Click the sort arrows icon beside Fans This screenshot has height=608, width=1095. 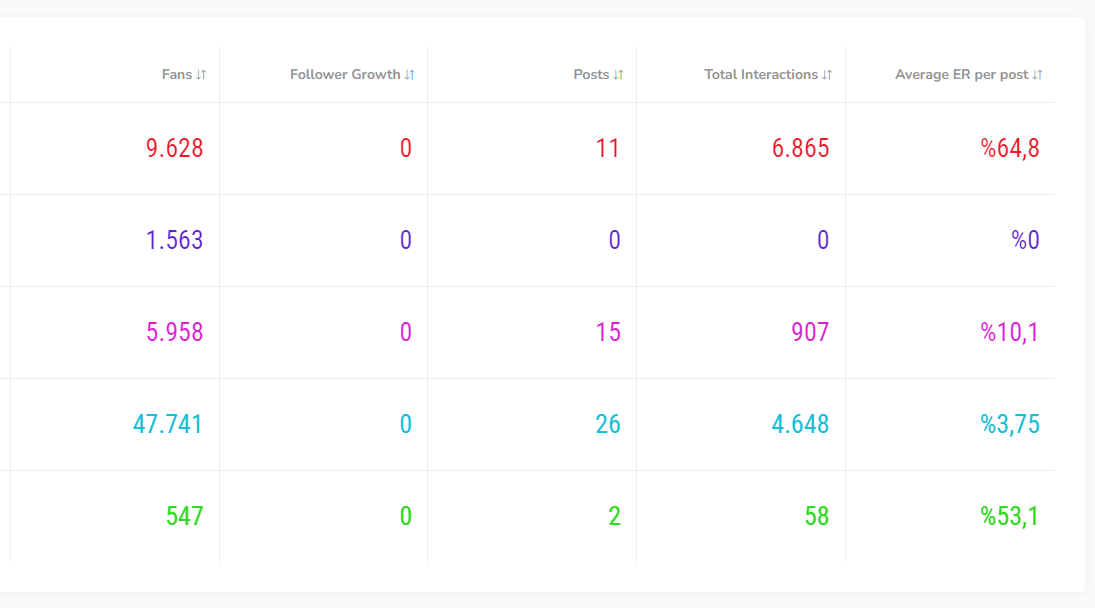tap(201, 75)
